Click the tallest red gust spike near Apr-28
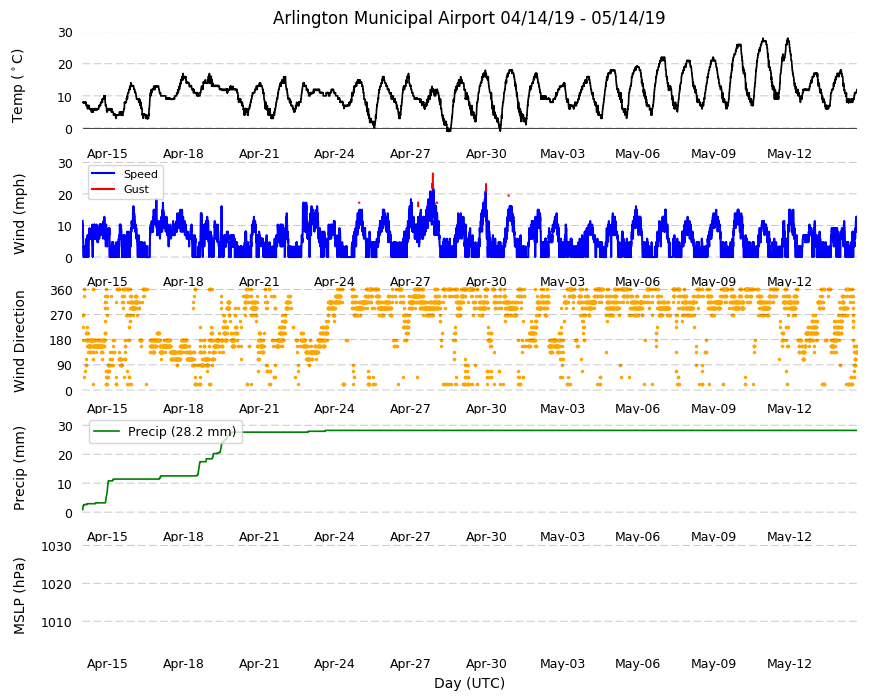 (433, 181)
